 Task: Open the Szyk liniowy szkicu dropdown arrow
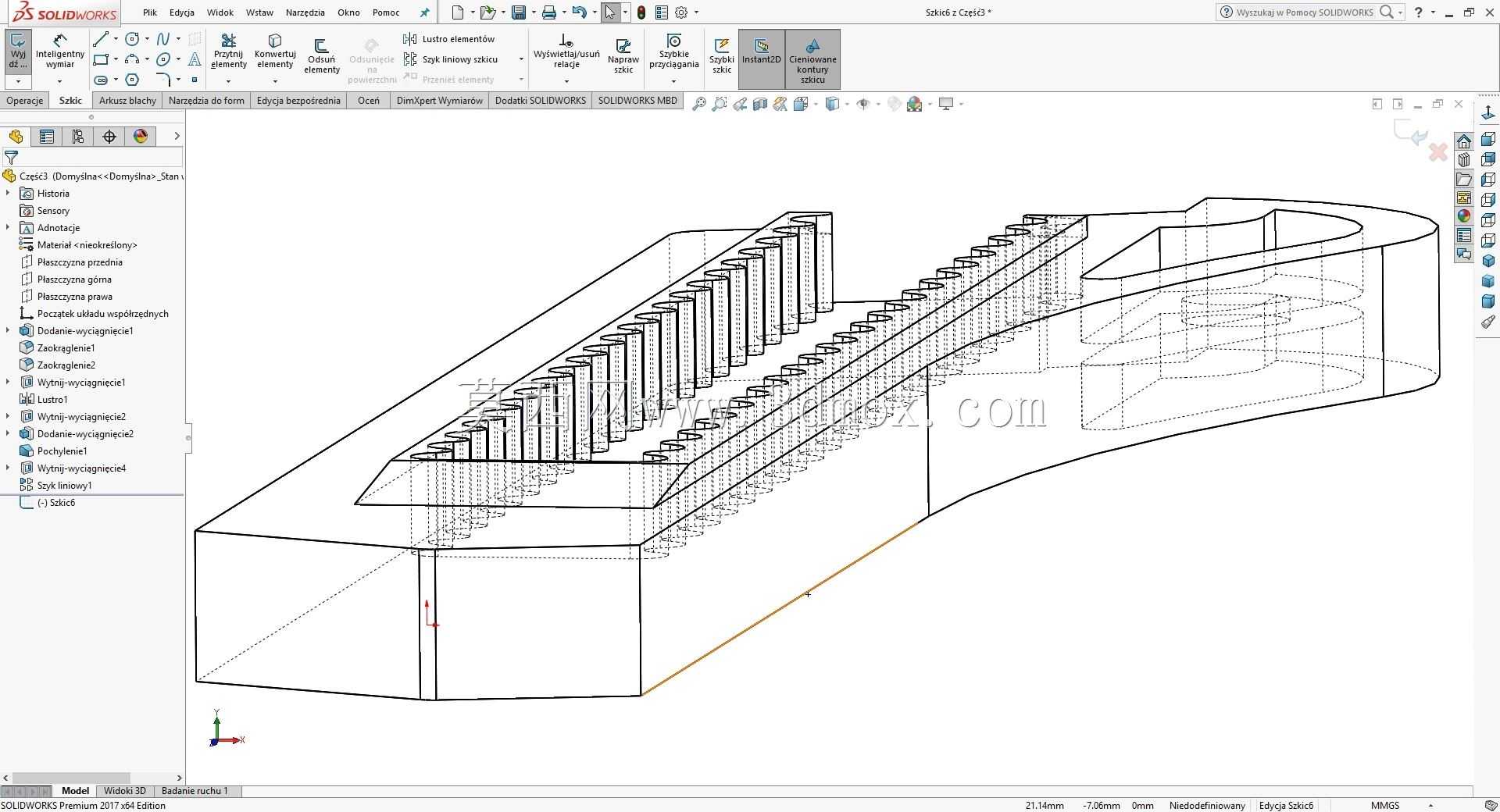click(x=521, y=59)
